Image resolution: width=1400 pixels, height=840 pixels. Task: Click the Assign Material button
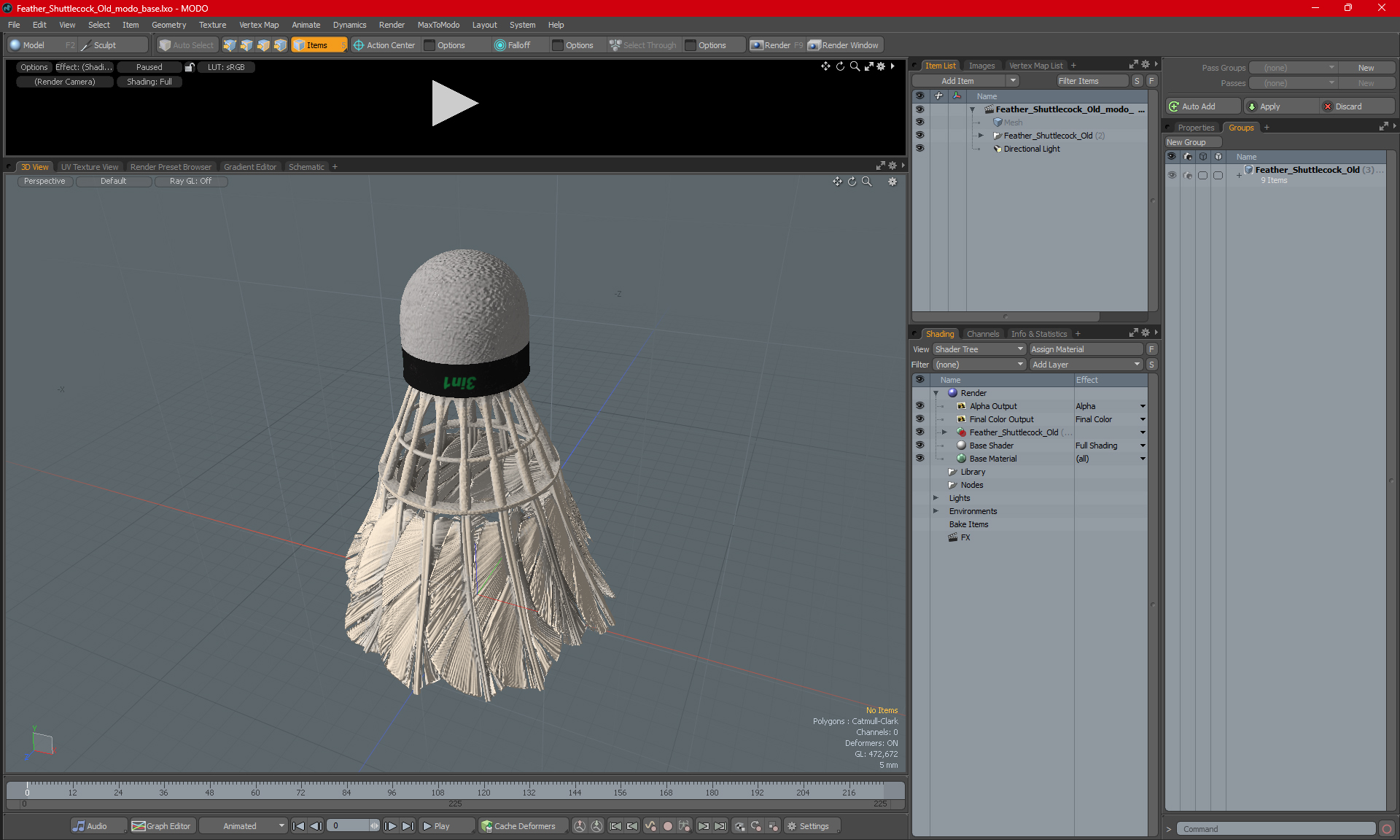(1086, 349)
